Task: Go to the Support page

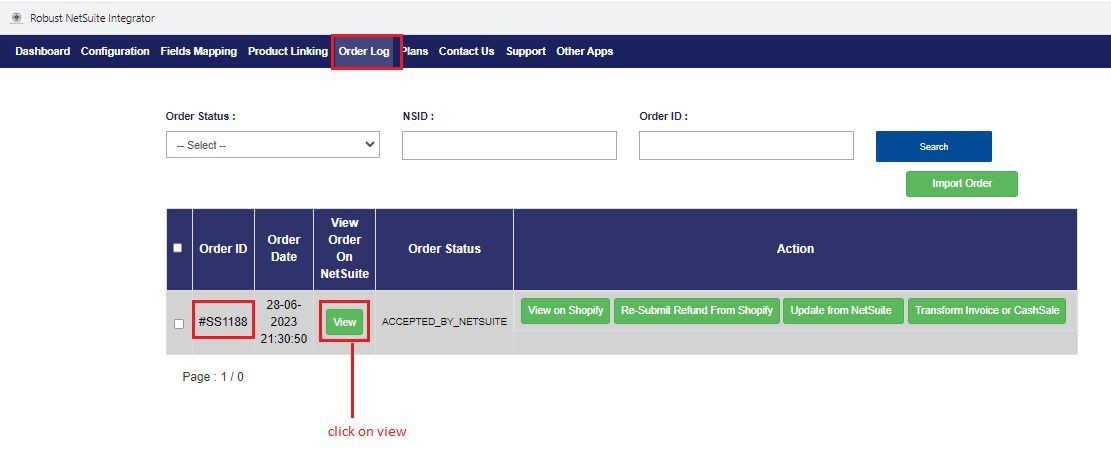Action: (526, 51)
